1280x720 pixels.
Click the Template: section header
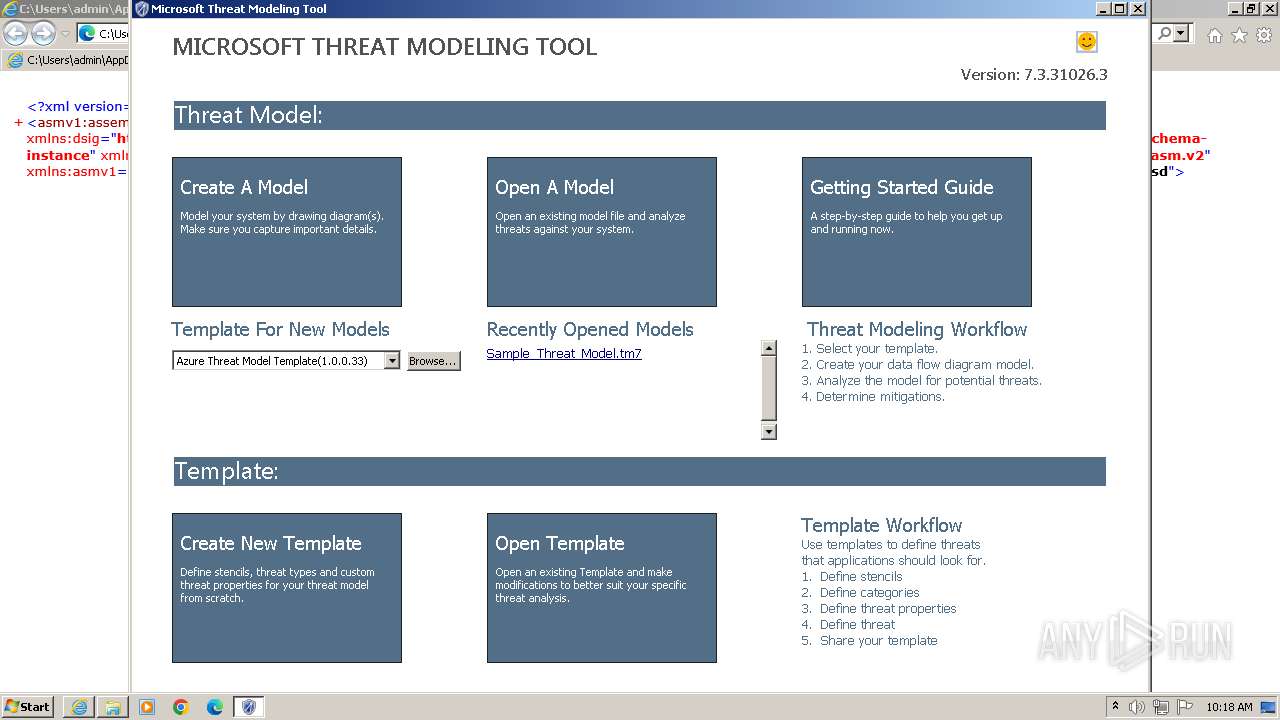640,471
